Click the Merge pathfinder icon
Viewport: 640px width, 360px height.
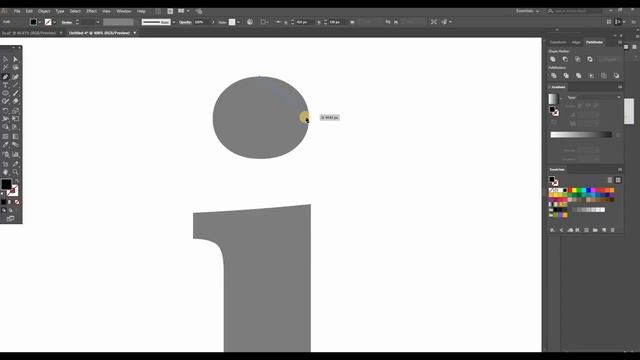(578, 76)
